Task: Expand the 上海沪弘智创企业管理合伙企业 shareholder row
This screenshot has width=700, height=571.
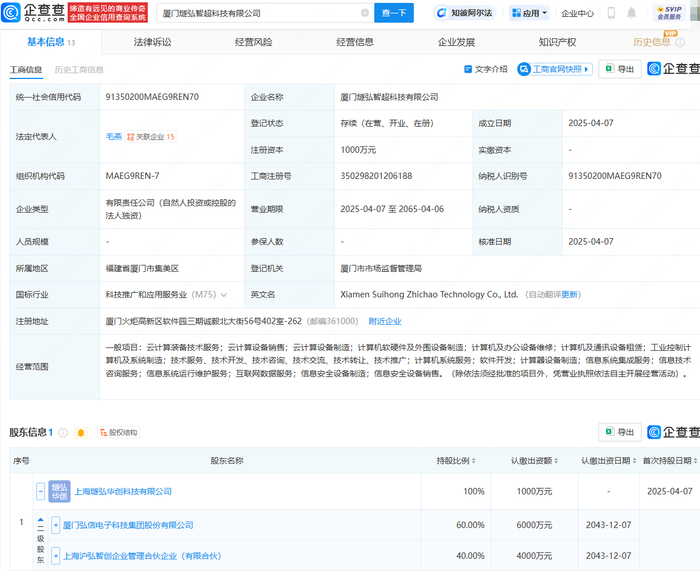Action: [55, 553]
